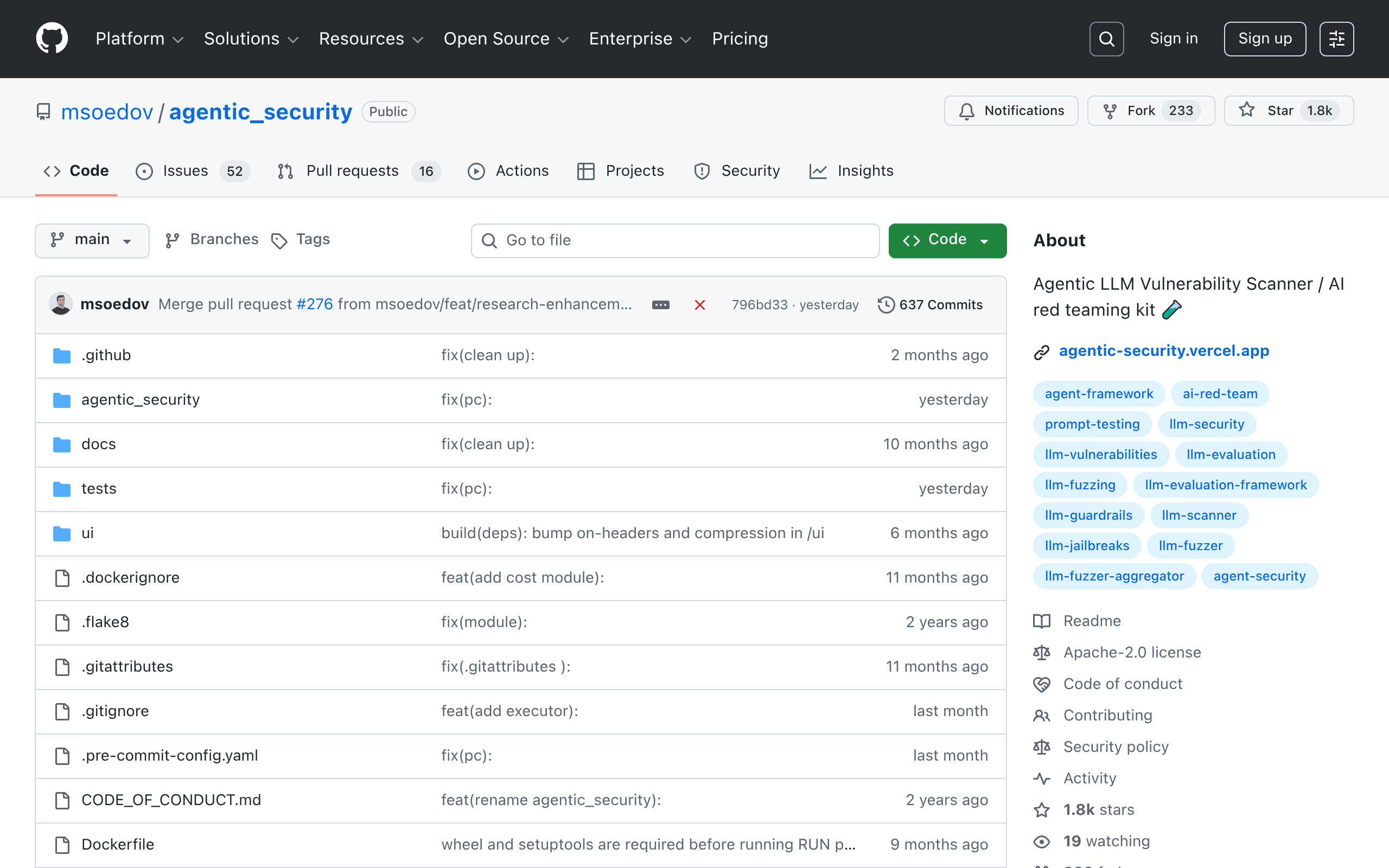
Task: Expand the Solutions menu
Action: coord(251,39)
